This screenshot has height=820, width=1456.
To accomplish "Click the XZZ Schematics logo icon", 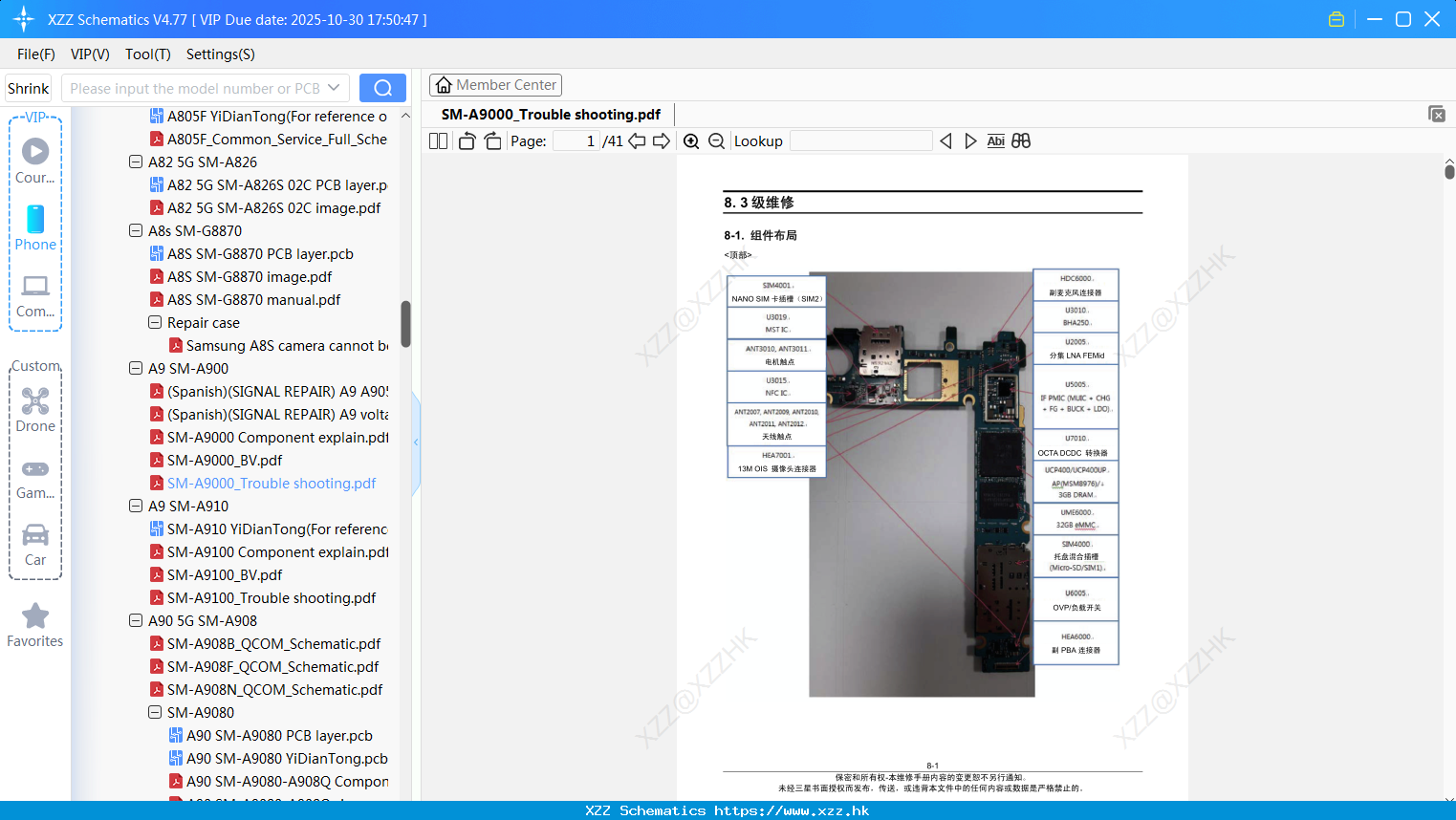I will (24, 19).
